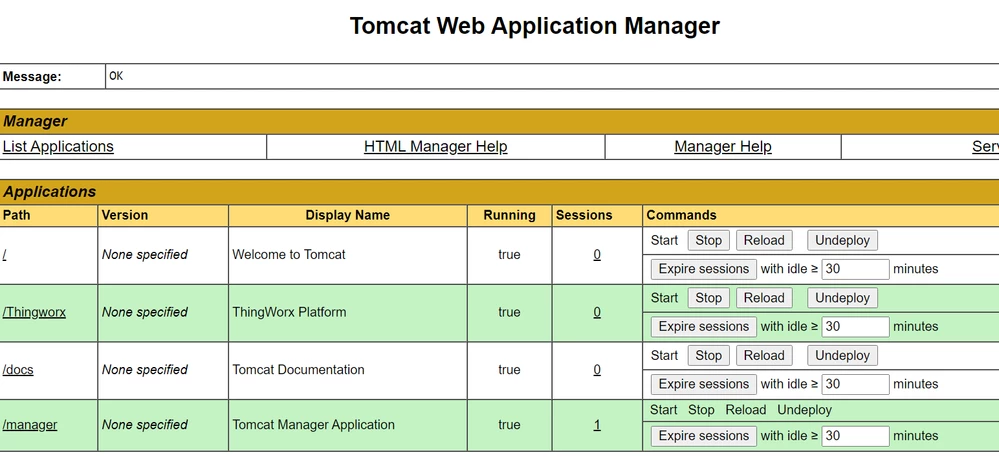
Task: Click "true" running value in Thingworx row
Action: 509,312
